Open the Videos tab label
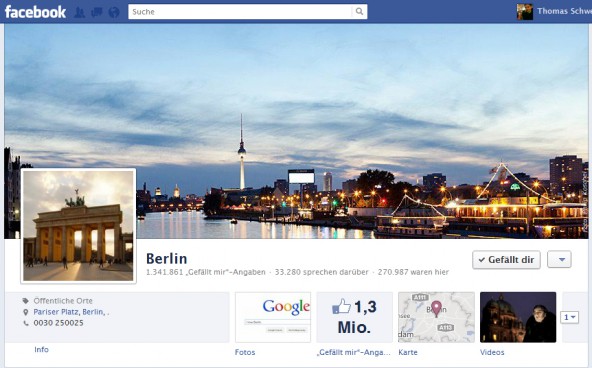 [x=492, y=352]
